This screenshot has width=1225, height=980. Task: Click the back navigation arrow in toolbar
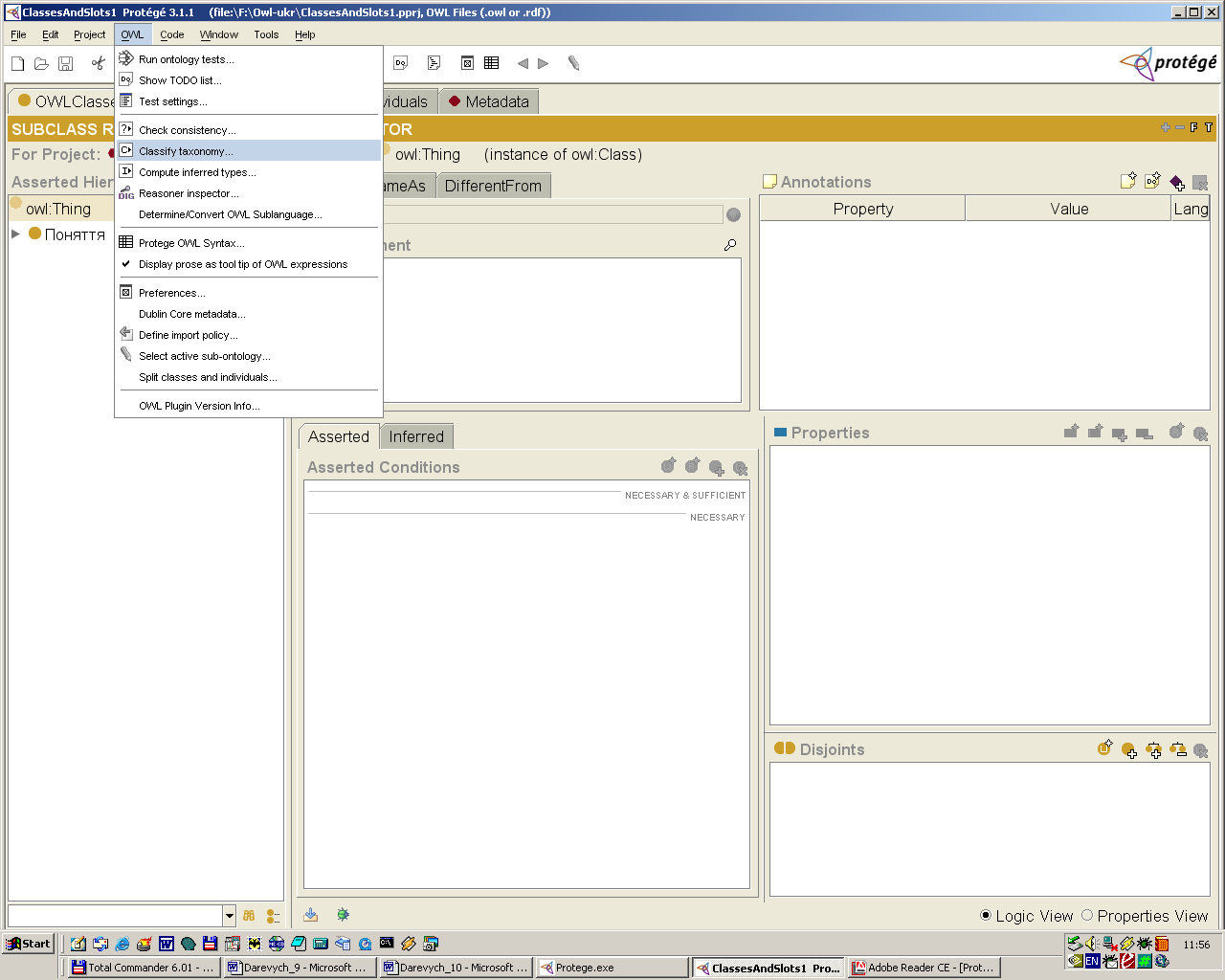[x=523, y=63]
